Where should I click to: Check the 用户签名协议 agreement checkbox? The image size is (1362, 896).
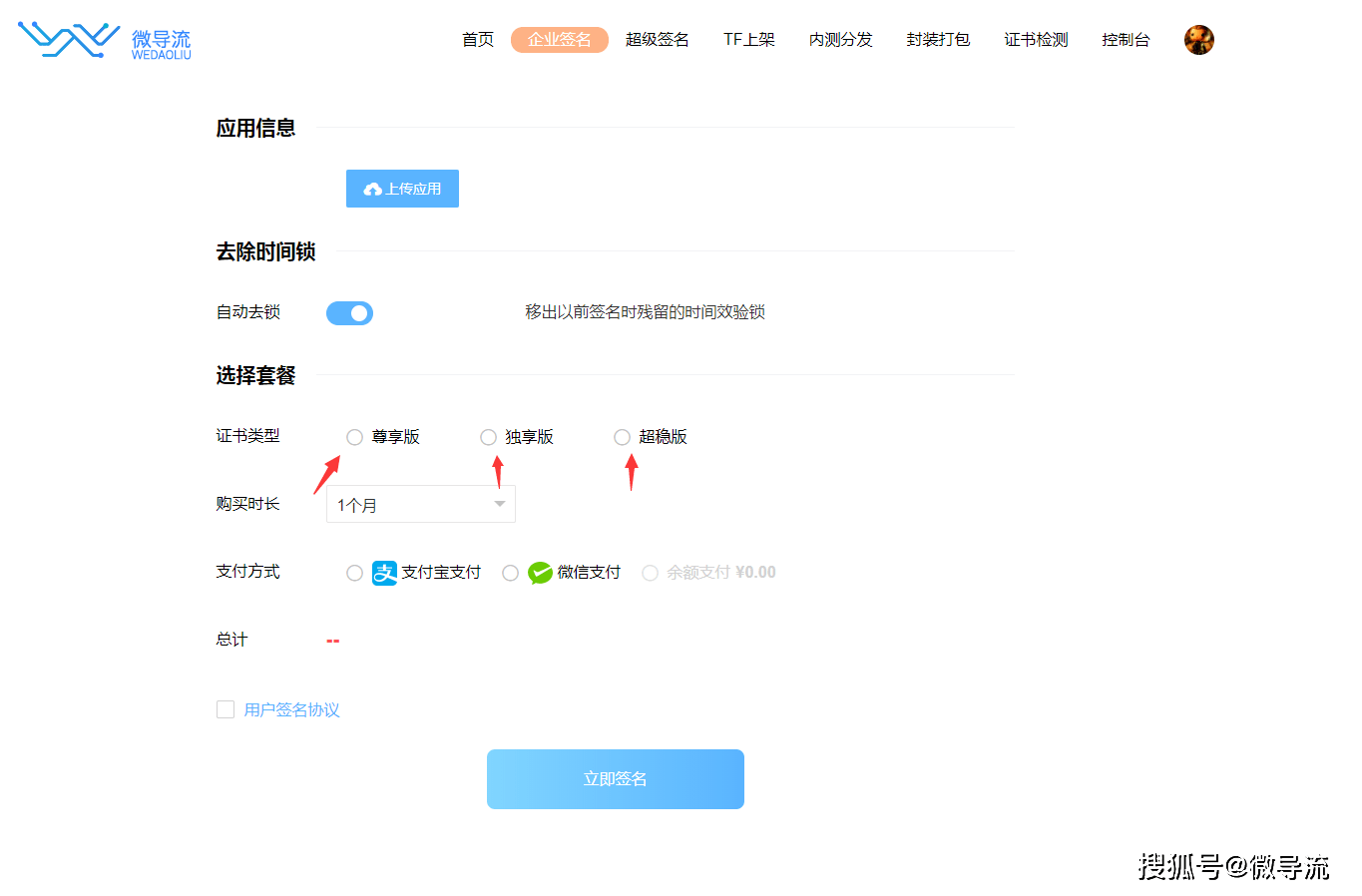point(226,709)
